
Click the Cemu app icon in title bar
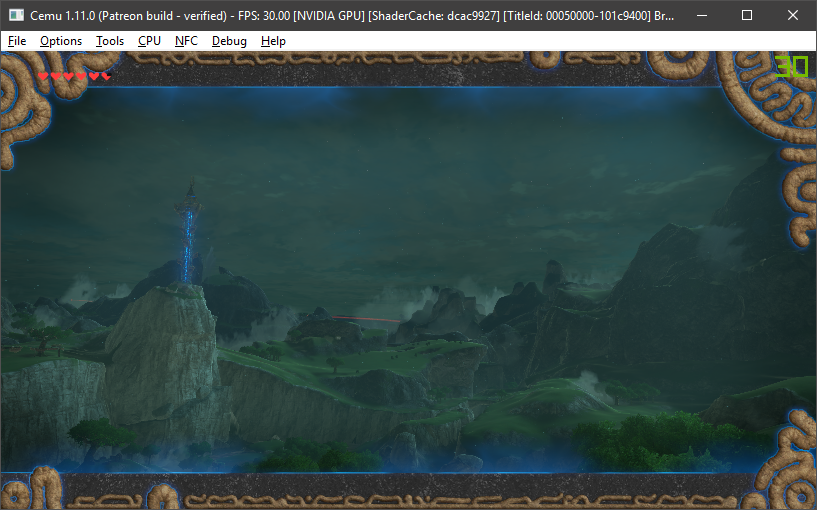coord(16,15)
